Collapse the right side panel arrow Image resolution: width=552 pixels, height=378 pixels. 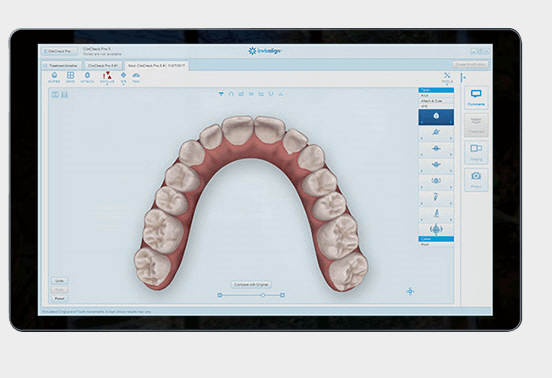tap(464, 77)
